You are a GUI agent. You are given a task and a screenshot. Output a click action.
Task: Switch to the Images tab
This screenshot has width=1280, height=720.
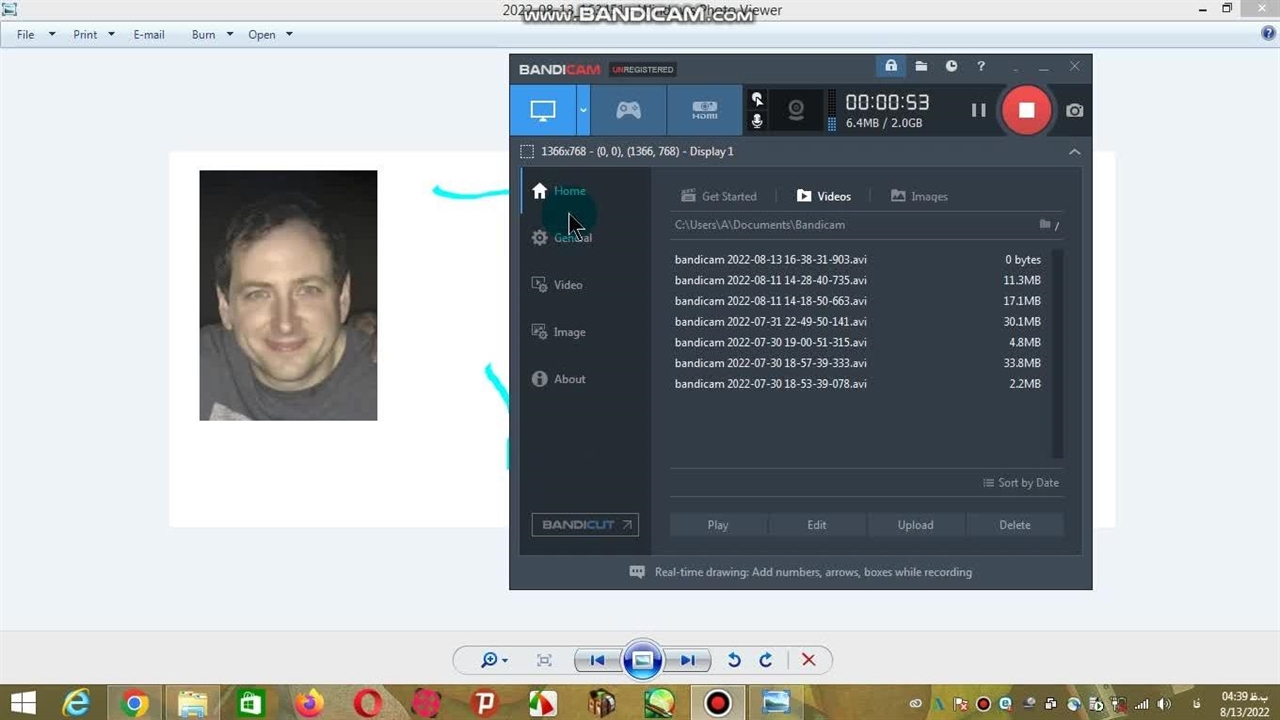[x=919, y=196]
